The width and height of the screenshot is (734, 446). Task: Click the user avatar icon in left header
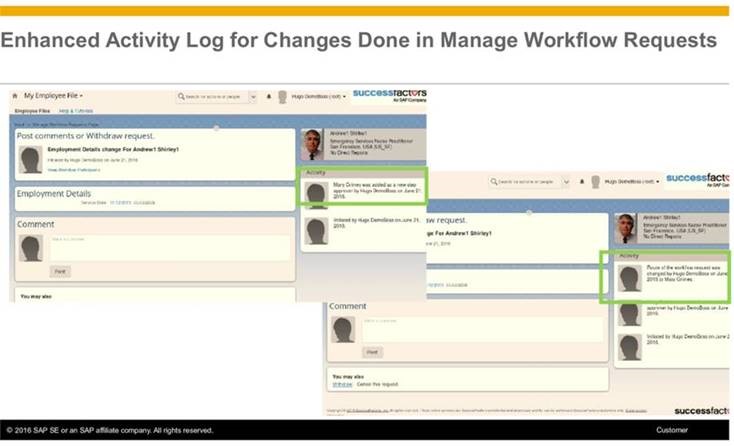(x=282, y=97)
